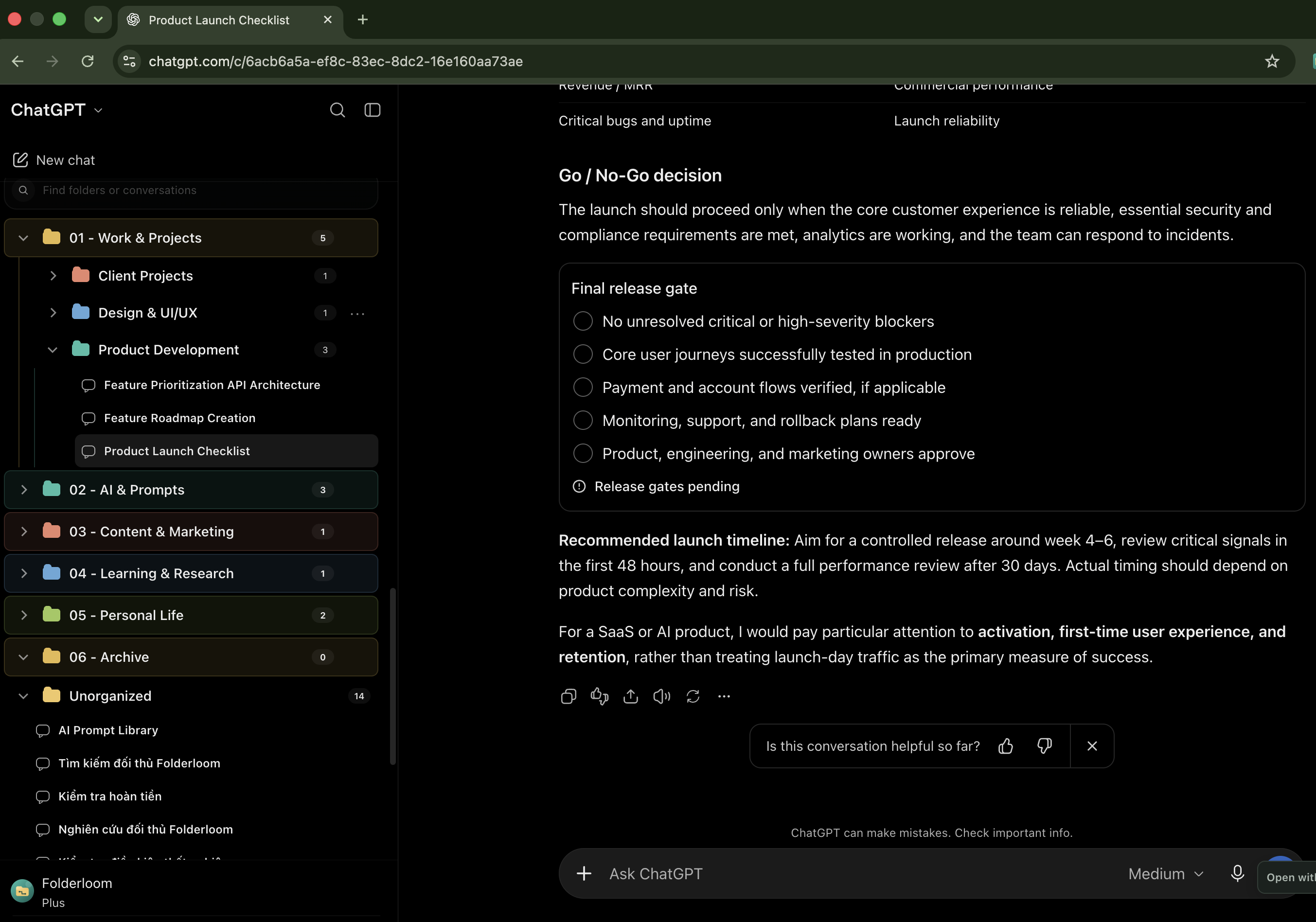Focus the Ask ChatGPT message box
1316x922 pixels.
tap(860, 874)
